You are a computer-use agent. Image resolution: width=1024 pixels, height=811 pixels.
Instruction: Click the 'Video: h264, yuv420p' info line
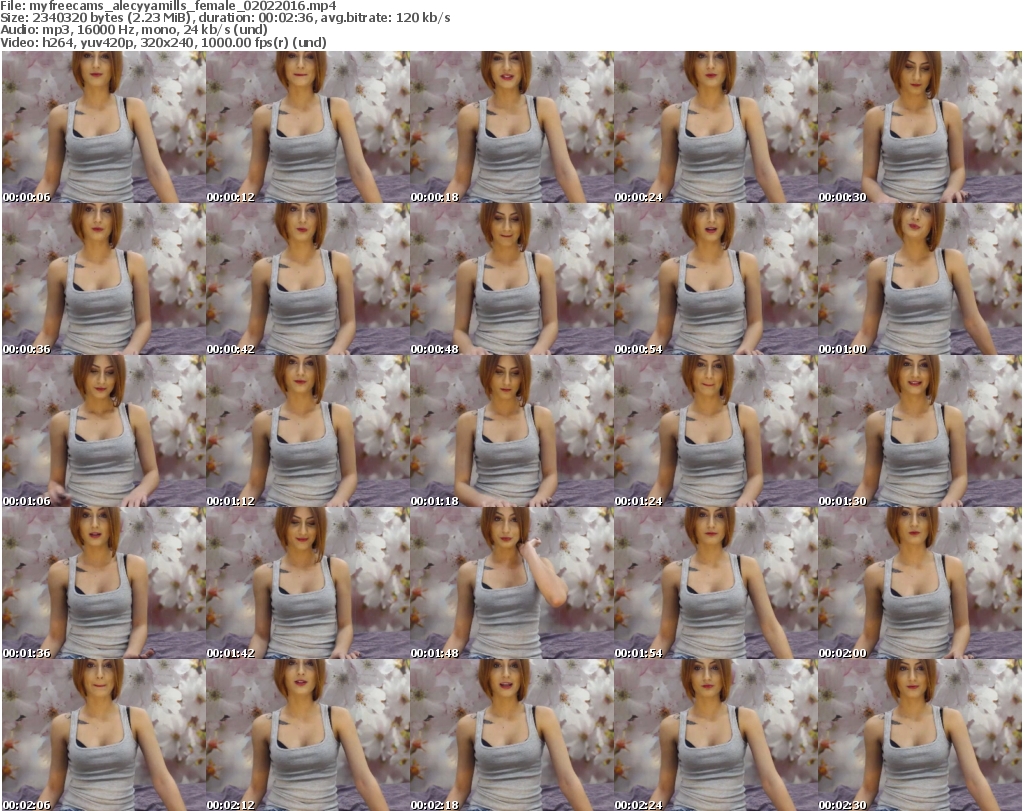coord(163,42)
